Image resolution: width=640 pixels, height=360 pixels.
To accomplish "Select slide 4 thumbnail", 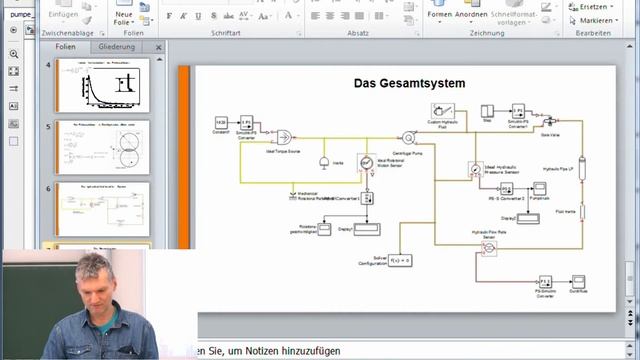I will 102,85.
